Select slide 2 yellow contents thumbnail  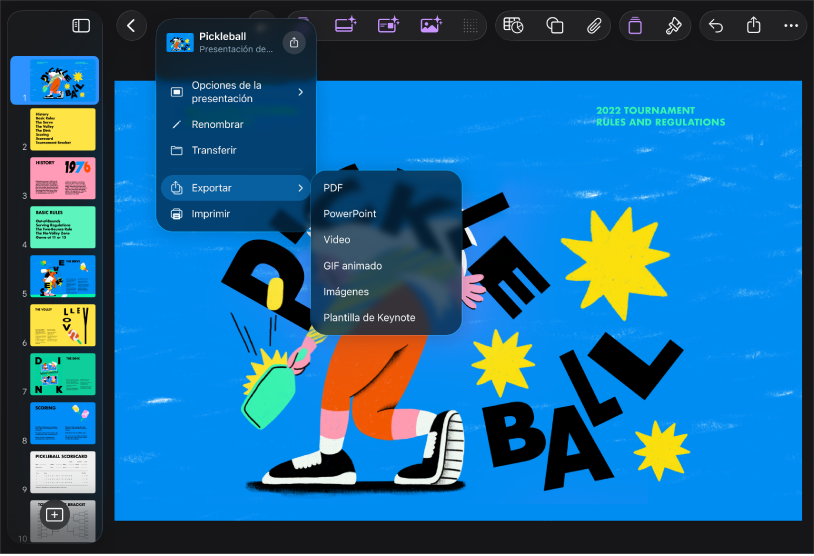63,129
